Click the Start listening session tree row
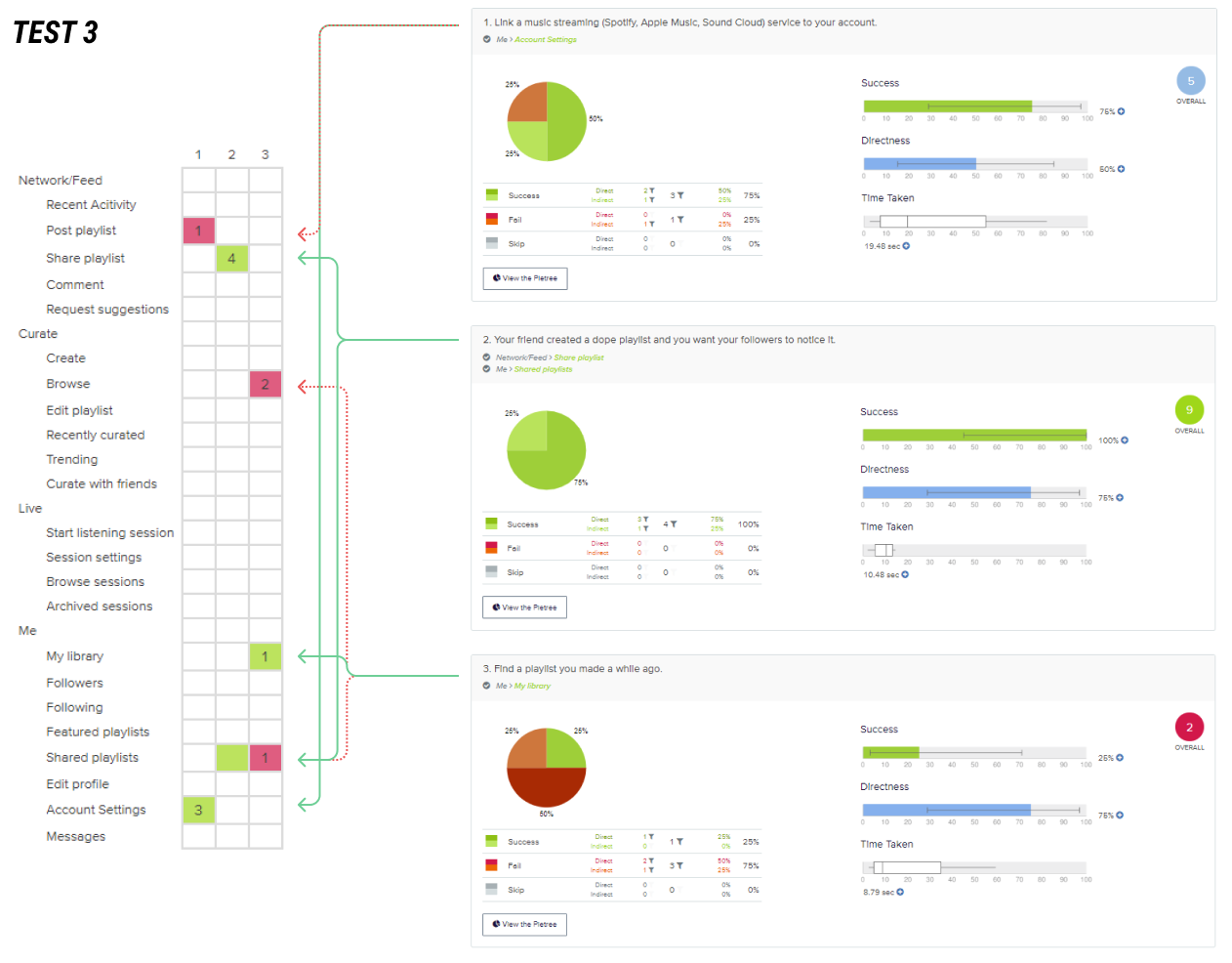The image size is (1232, 963). pyautogui.click(x=110, y=533)
